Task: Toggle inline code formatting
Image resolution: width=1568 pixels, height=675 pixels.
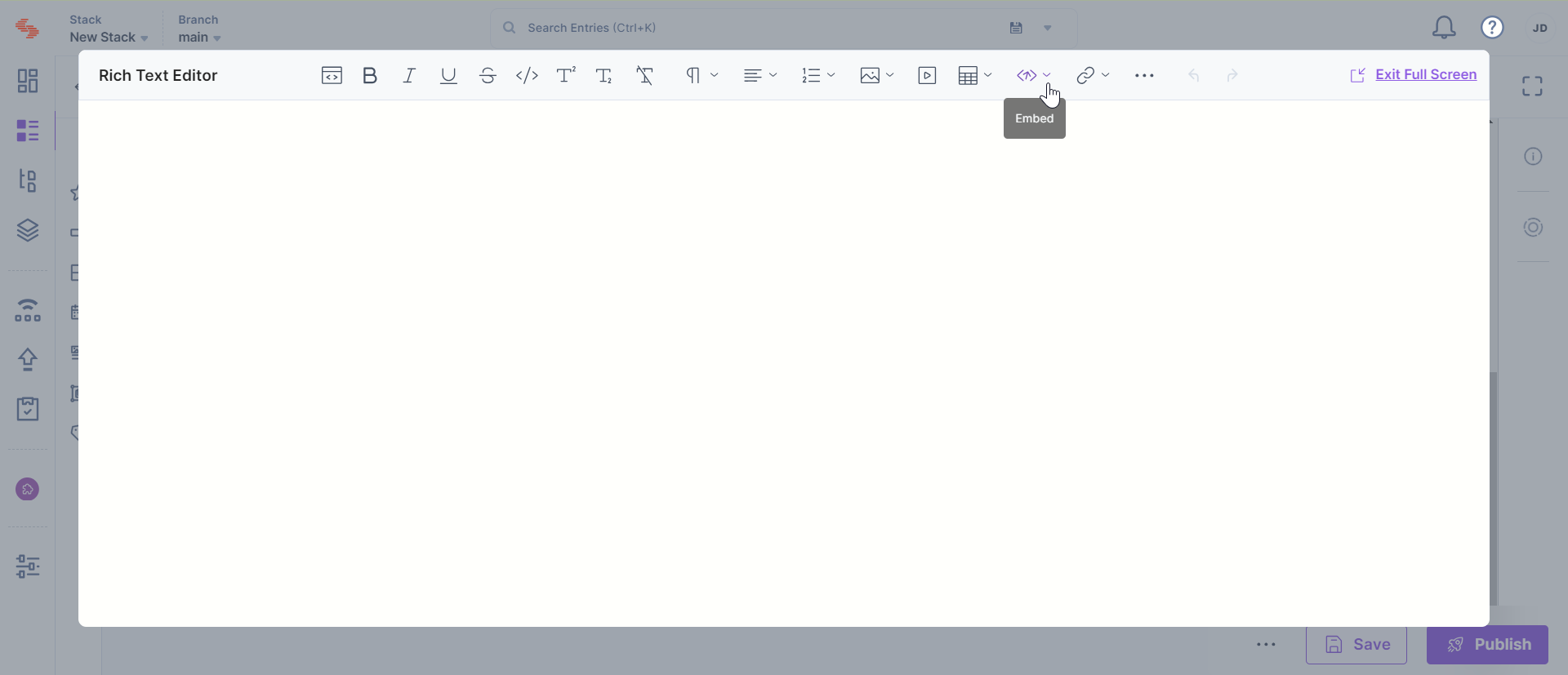Action: [527, 75]
